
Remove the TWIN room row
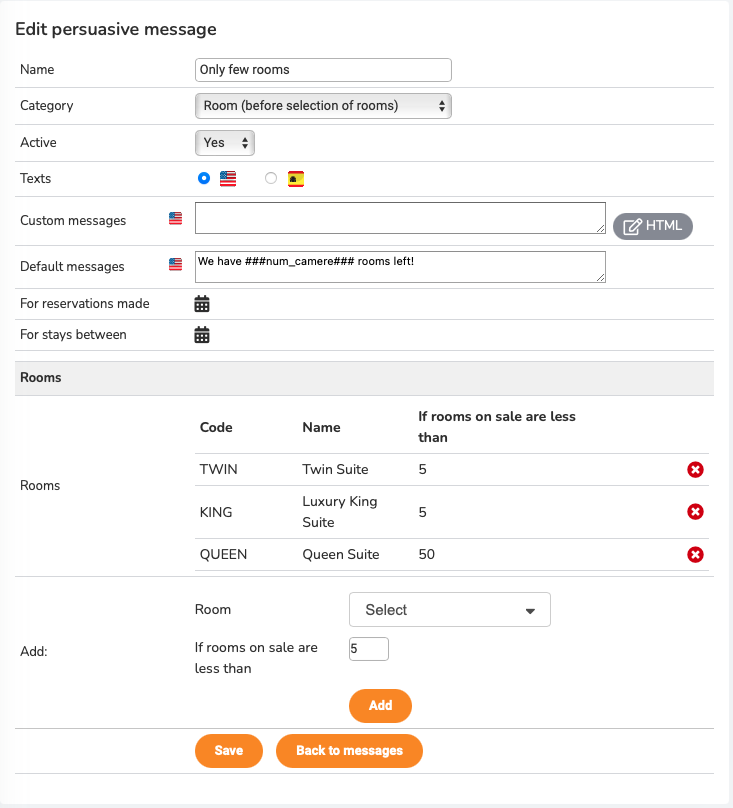click(x=695, y=469)
